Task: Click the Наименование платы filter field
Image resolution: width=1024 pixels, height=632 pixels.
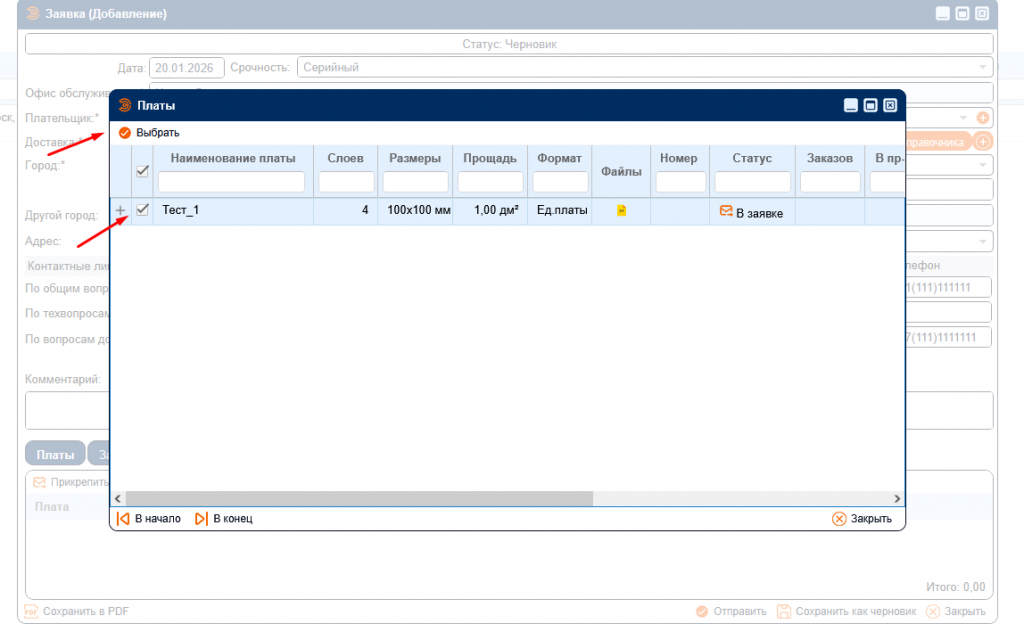Action: 232,182
